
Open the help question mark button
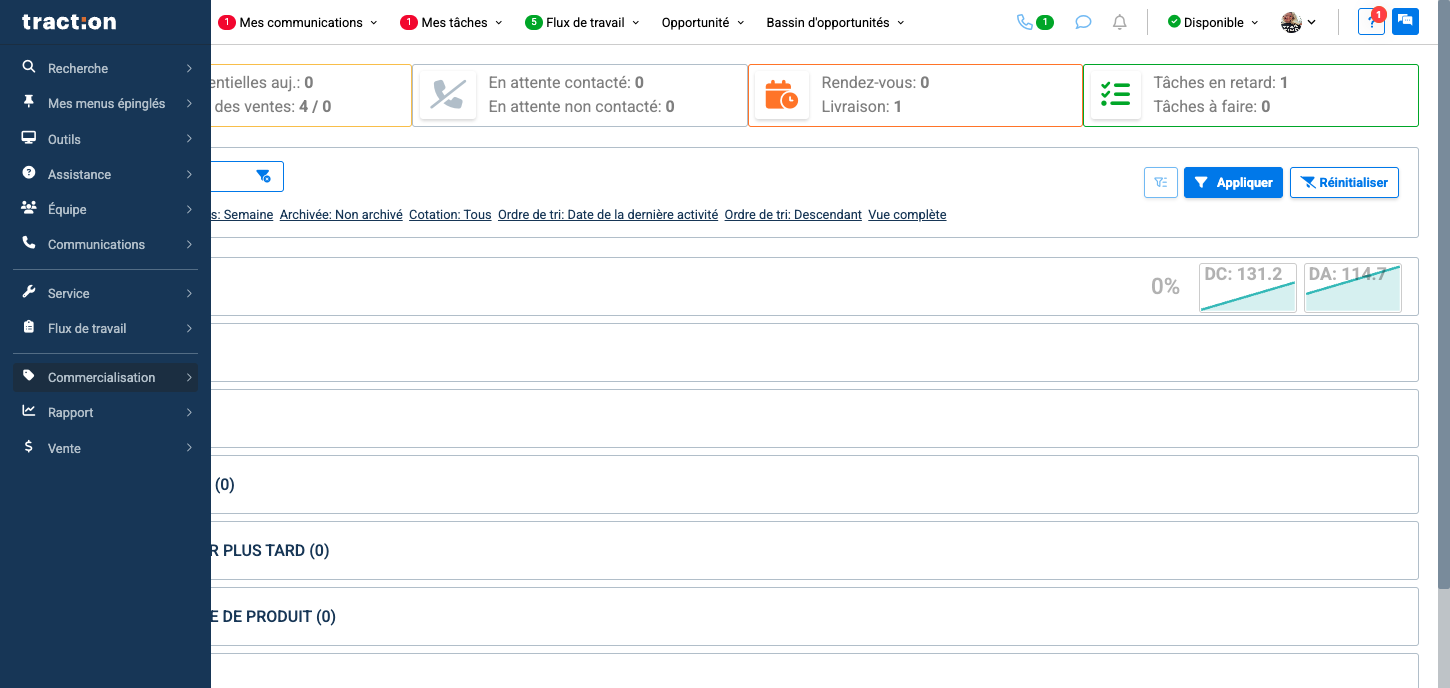tap(1371, 22)
